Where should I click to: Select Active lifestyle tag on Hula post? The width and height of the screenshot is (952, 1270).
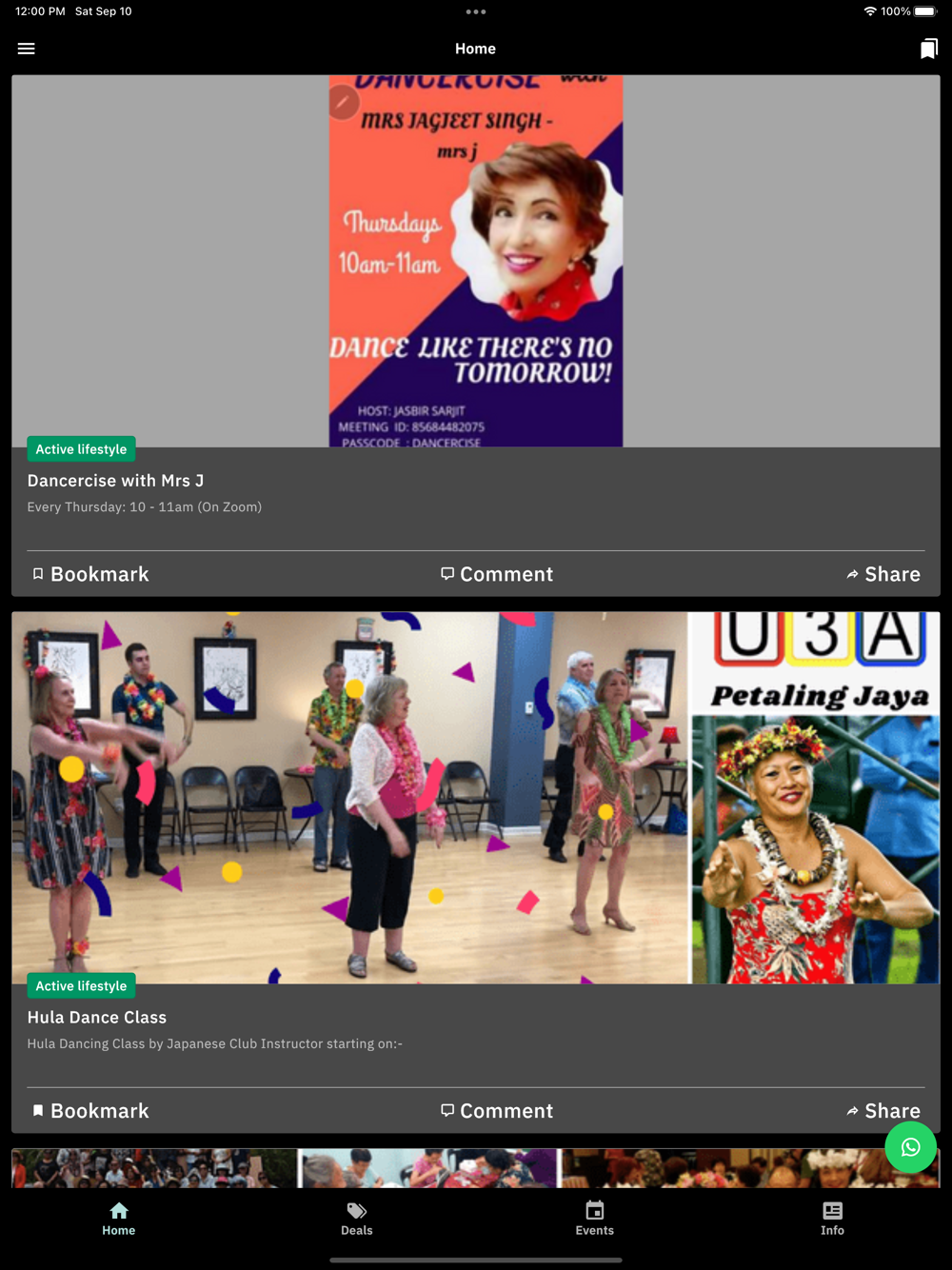click(81, 986)
